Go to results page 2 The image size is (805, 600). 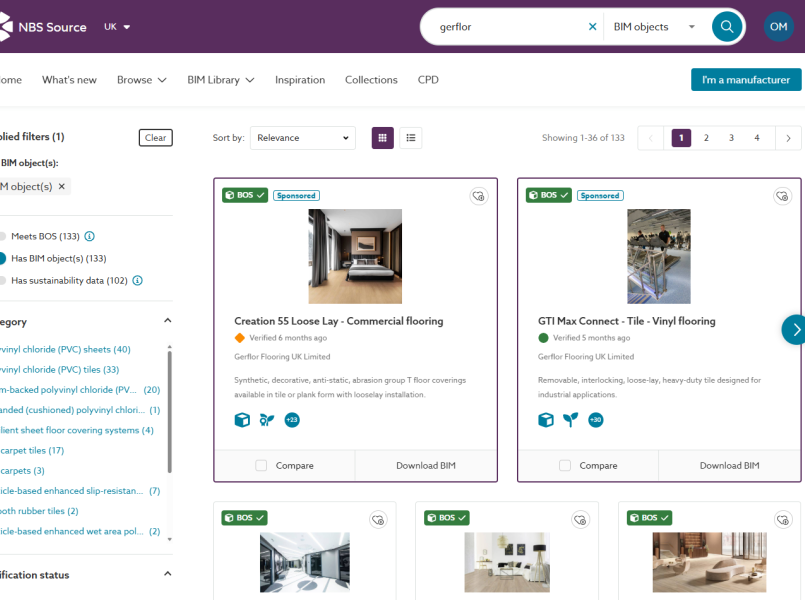coord(706,138)
